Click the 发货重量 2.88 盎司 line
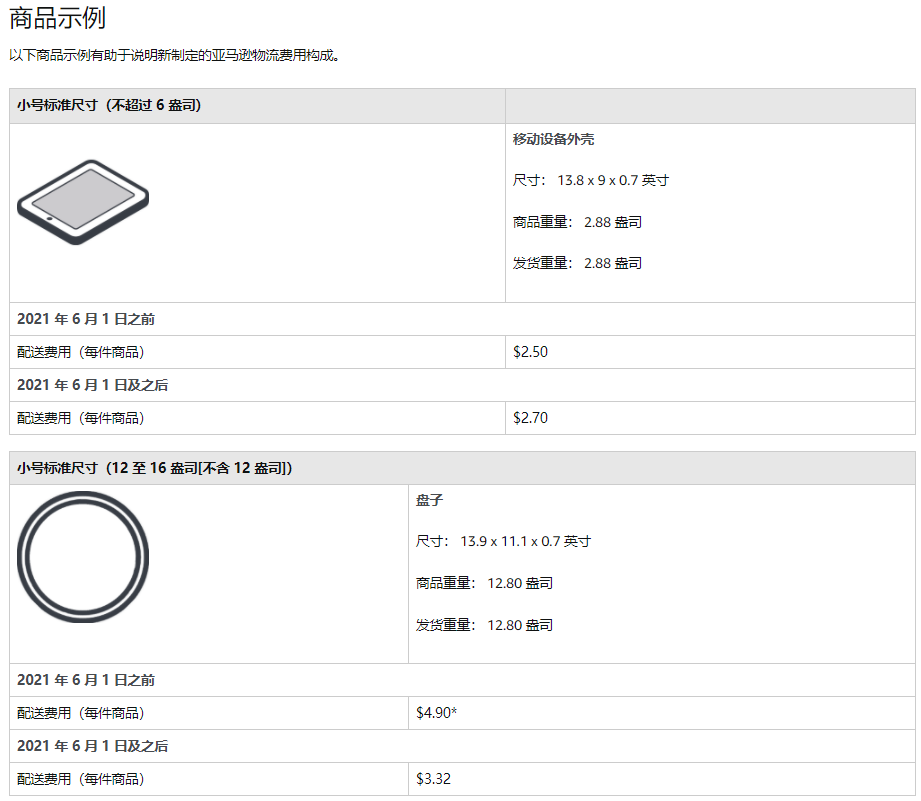 [577, 263]
